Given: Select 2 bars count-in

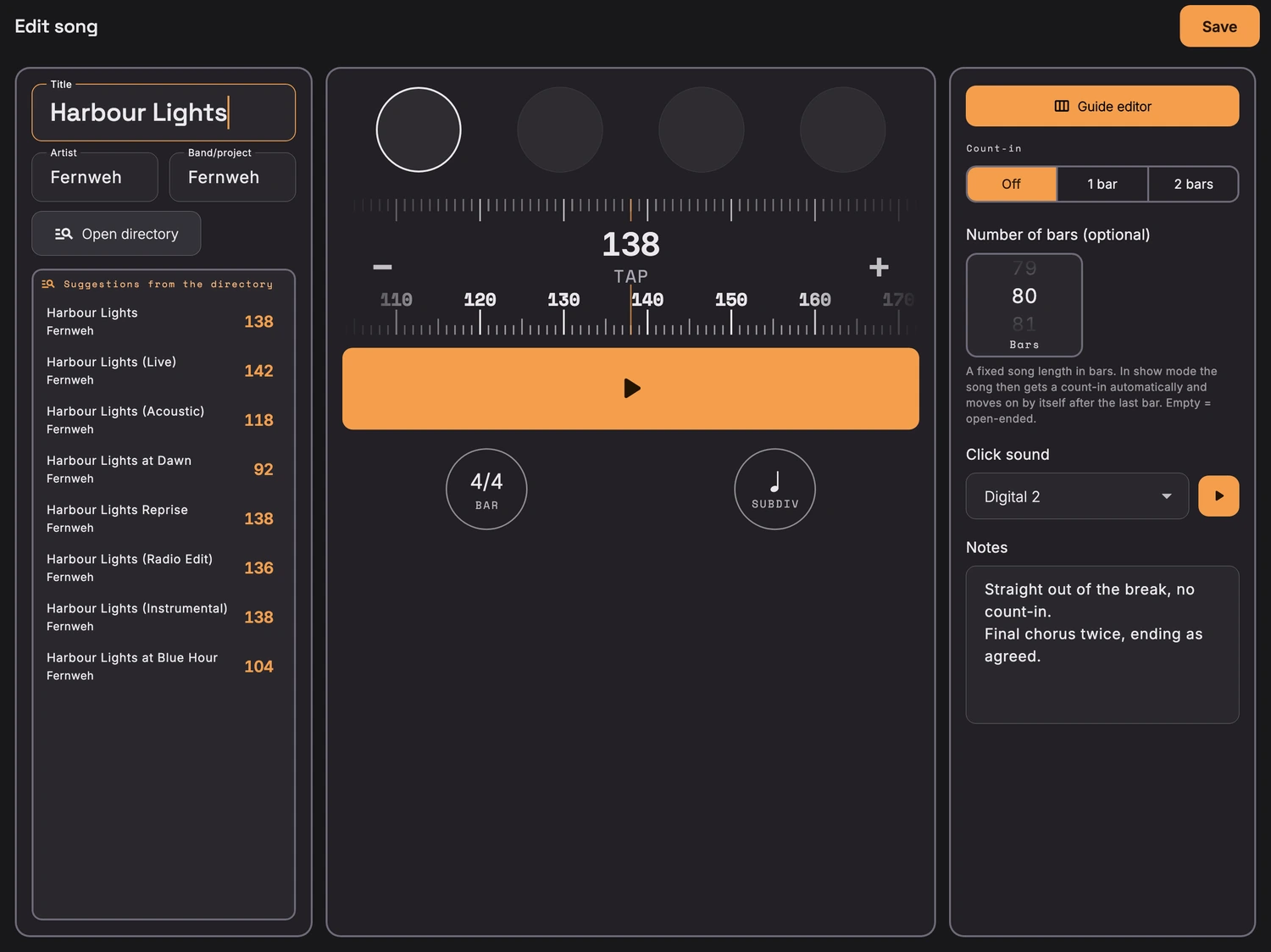Looking at the screenshot, I should pyautogui.click(x=1193, y=184).
